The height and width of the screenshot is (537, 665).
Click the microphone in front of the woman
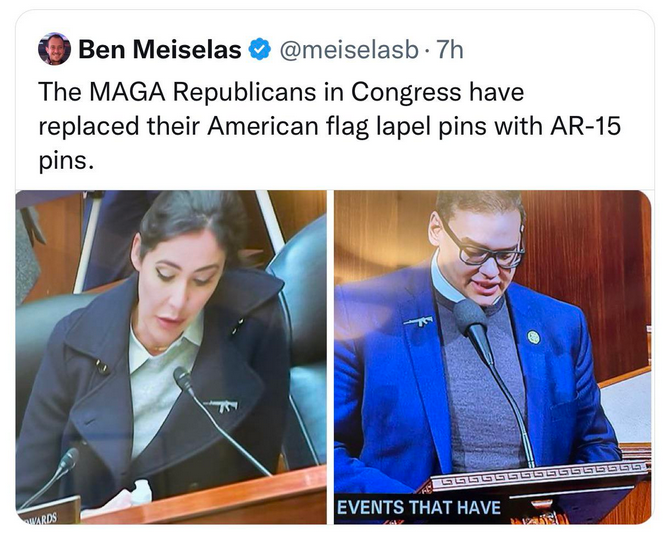[x=184, y=379]
